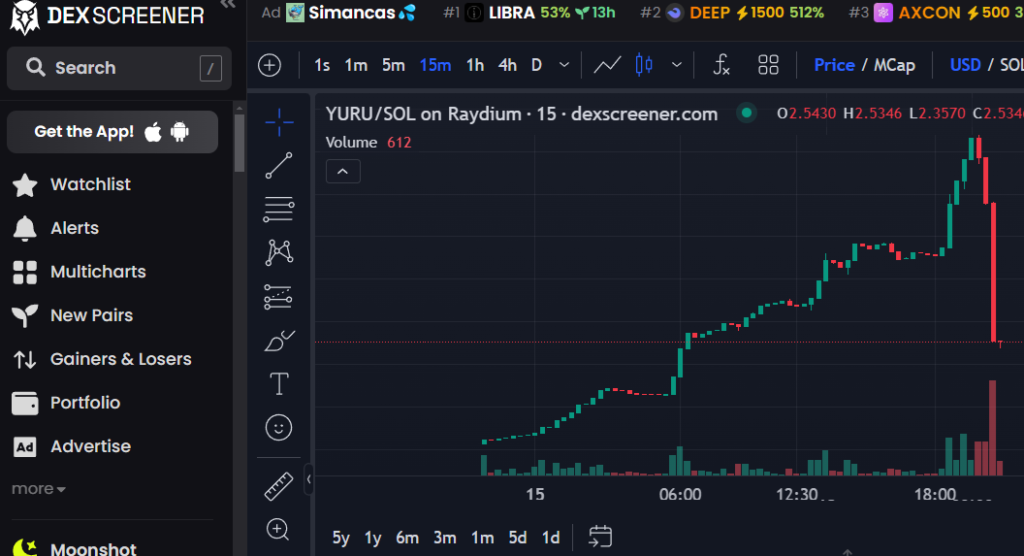Image resolution: width=1024 pixels, height=556 pixels.
Task: Select the 5m timeframe
Action: click(x=393, y=65)
